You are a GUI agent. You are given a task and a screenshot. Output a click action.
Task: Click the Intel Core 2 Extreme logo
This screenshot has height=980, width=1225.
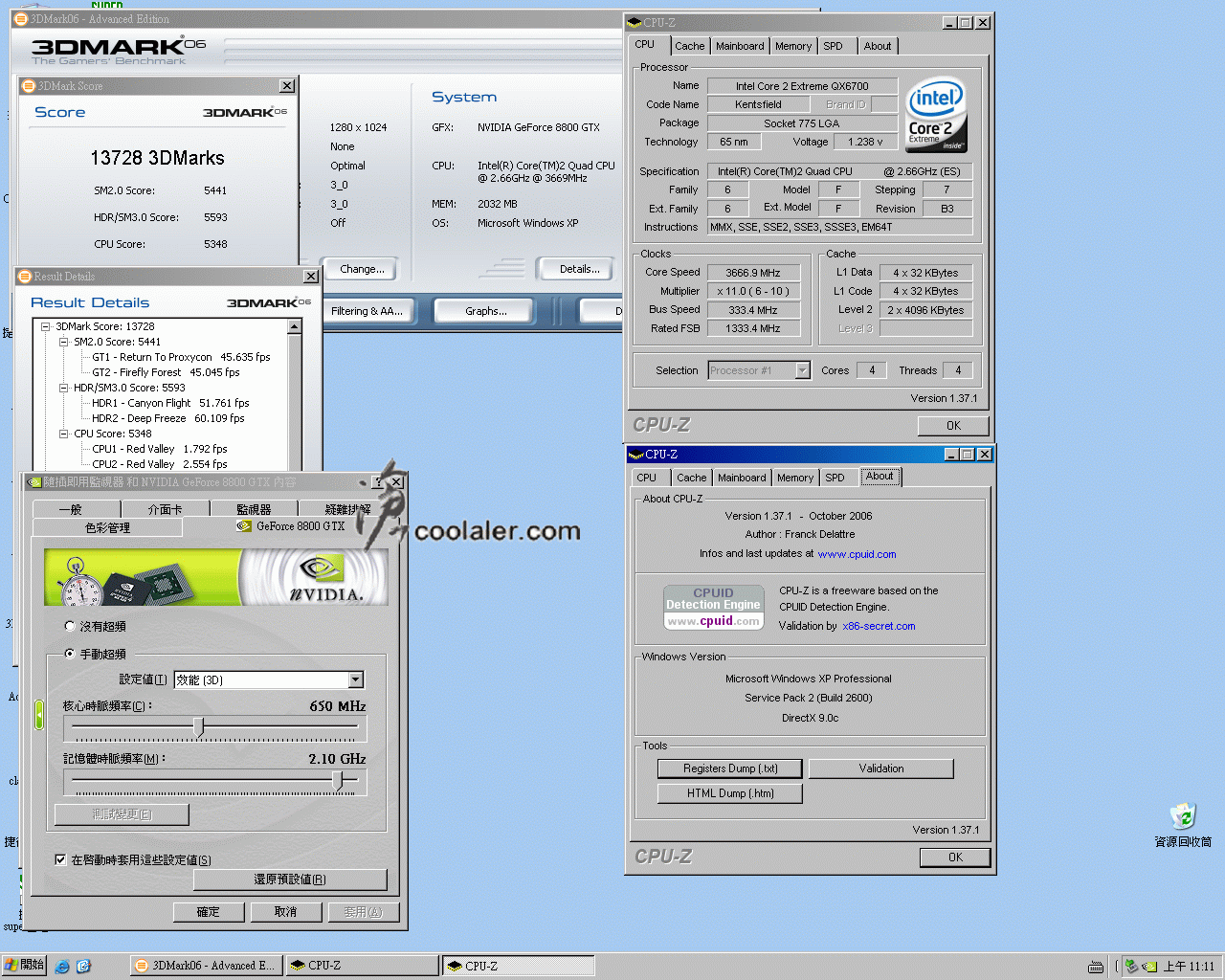[936, 115]
